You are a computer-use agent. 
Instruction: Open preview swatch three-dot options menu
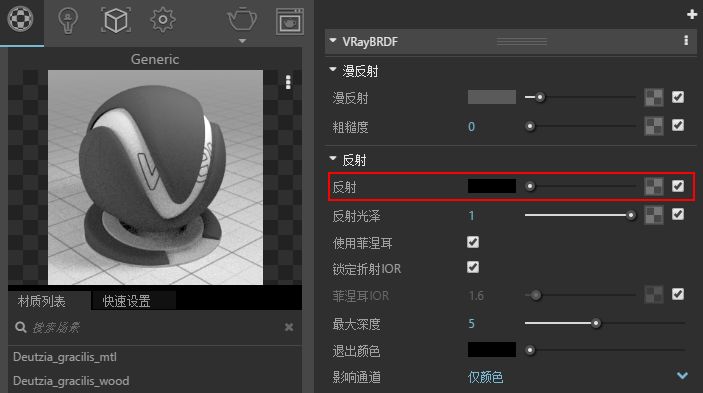pyautogui.click(x=288, y=82)
